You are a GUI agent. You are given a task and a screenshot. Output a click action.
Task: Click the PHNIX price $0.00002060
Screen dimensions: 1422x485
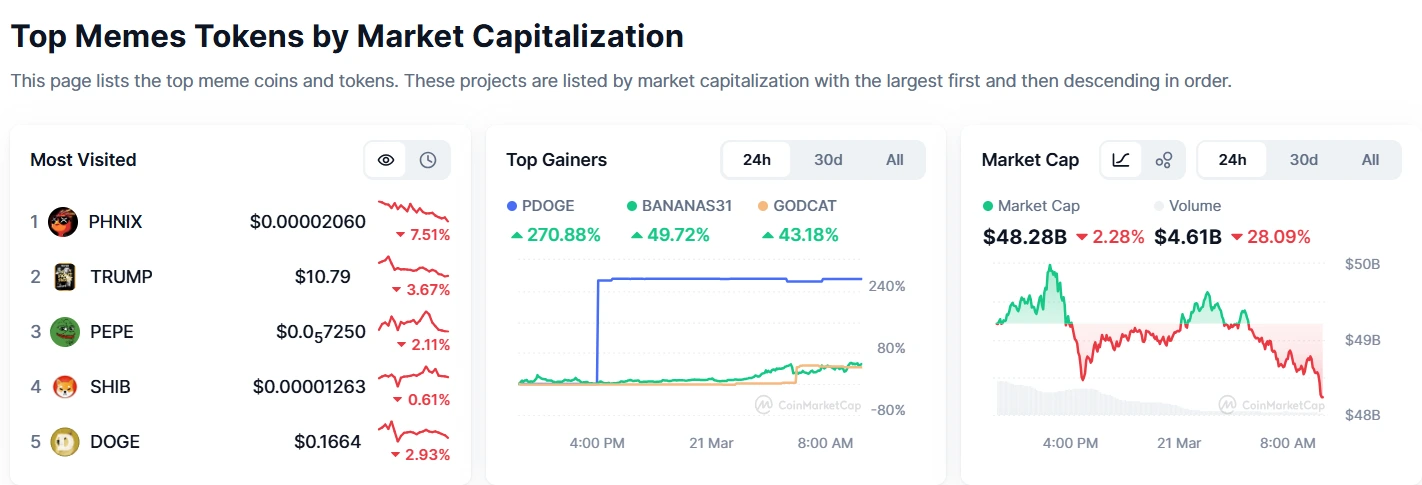308,222
